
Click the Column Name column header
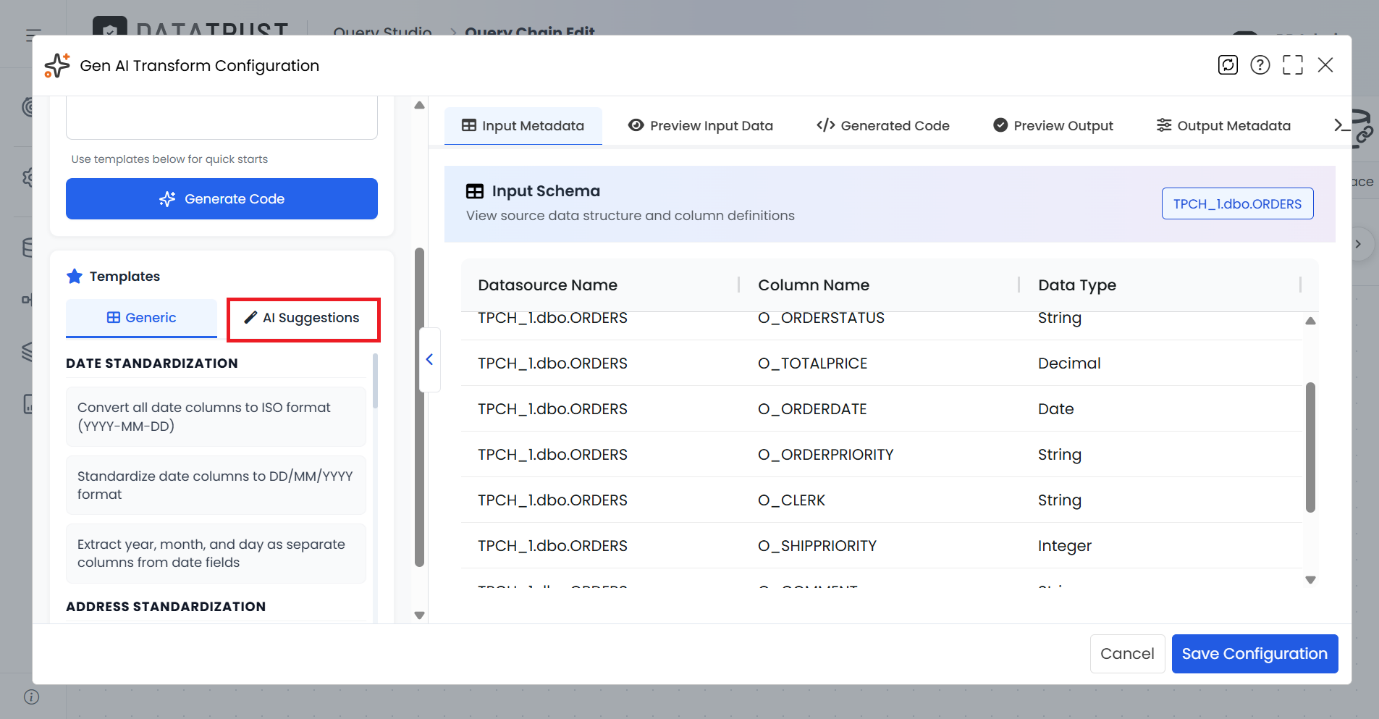814,285
